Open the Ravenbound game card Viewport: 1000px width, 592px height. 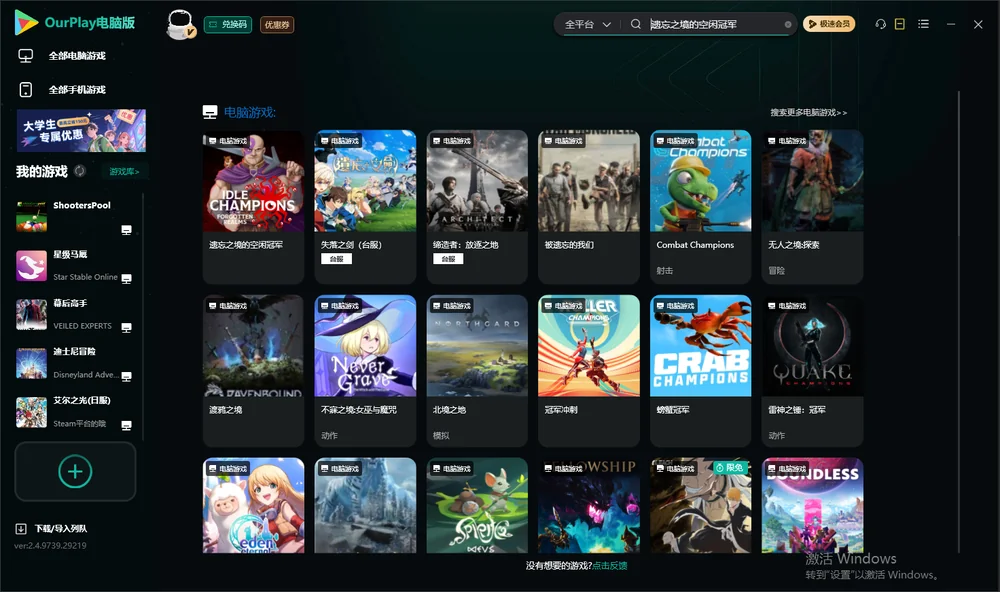click(x=253, y=371)
